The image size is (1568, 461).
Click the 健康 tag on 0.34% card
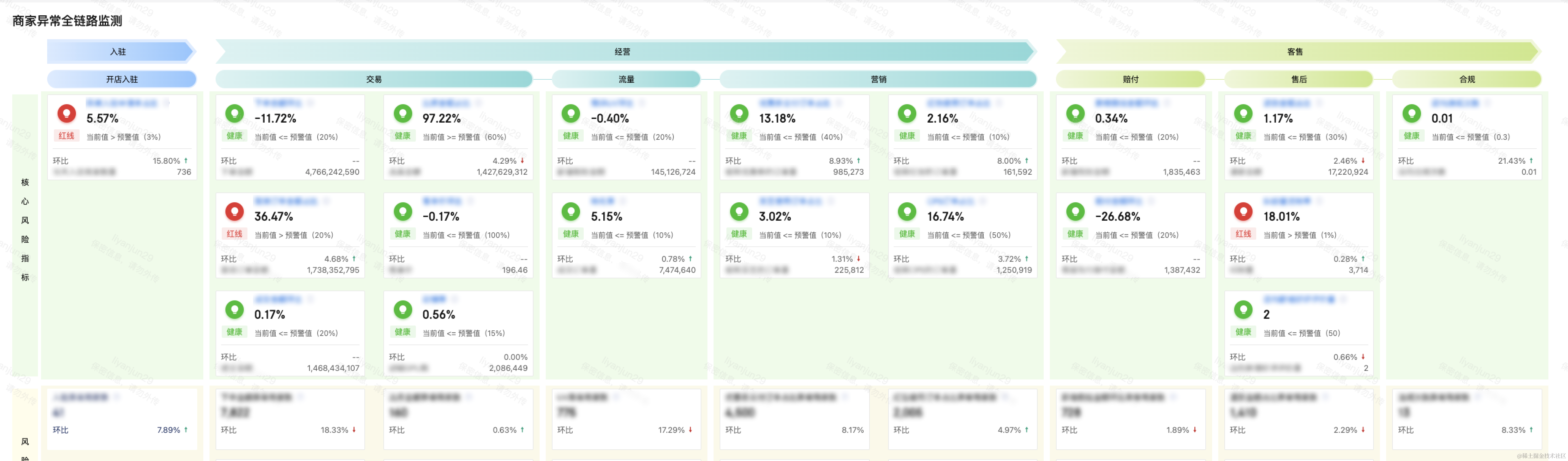coord(1075,136)
